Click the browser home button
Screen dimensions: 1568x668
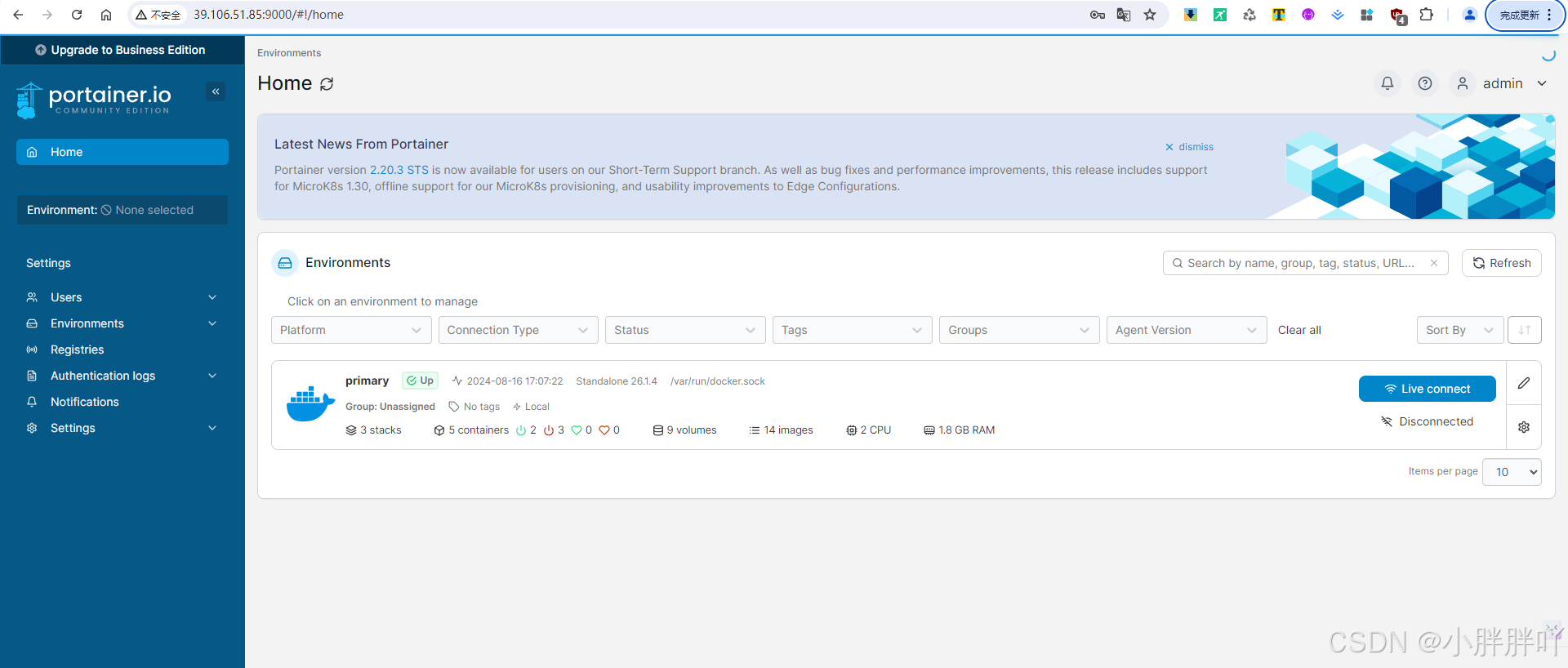point(106,15)
